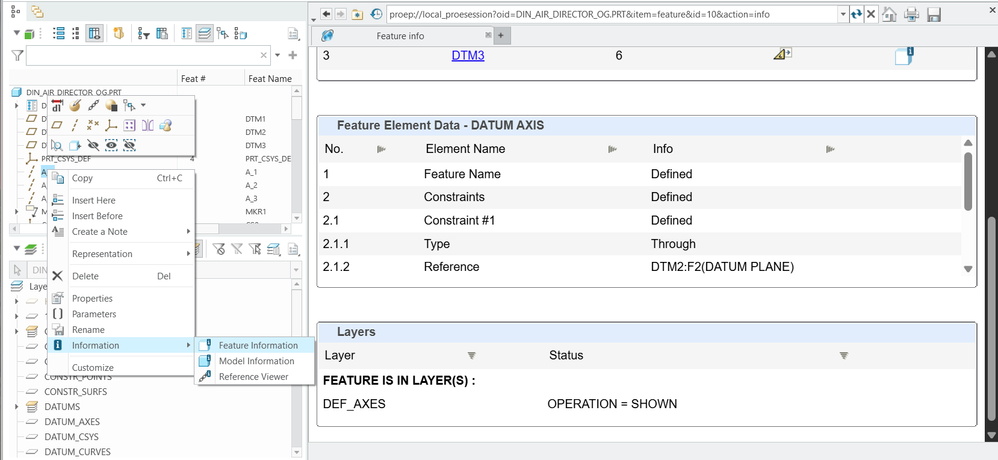This screenshot has height=460, width=998.
Task: Open the Layer column filter dropdown
Action: 471,355
